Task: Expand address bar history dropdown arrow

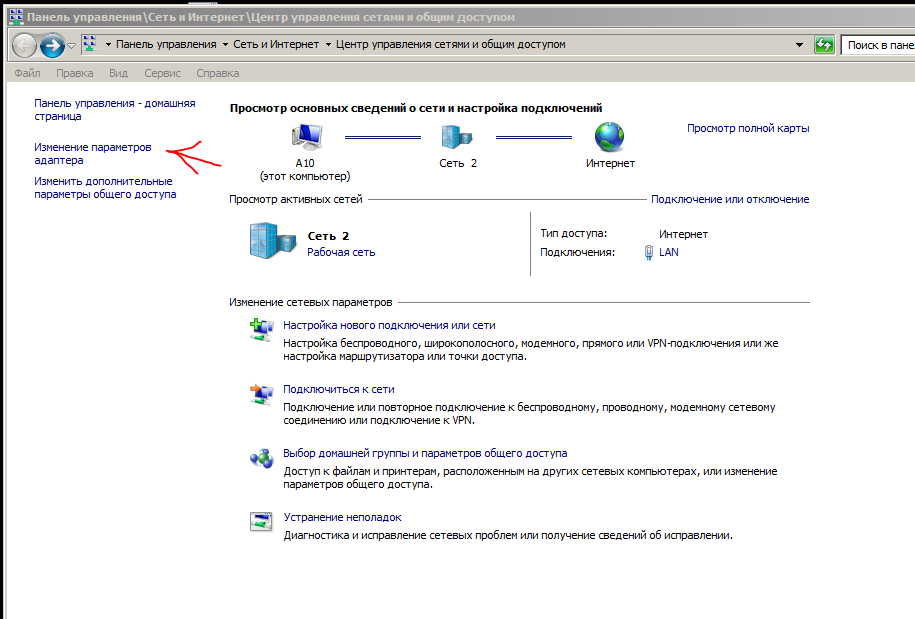Action: (x=799, y=45)
